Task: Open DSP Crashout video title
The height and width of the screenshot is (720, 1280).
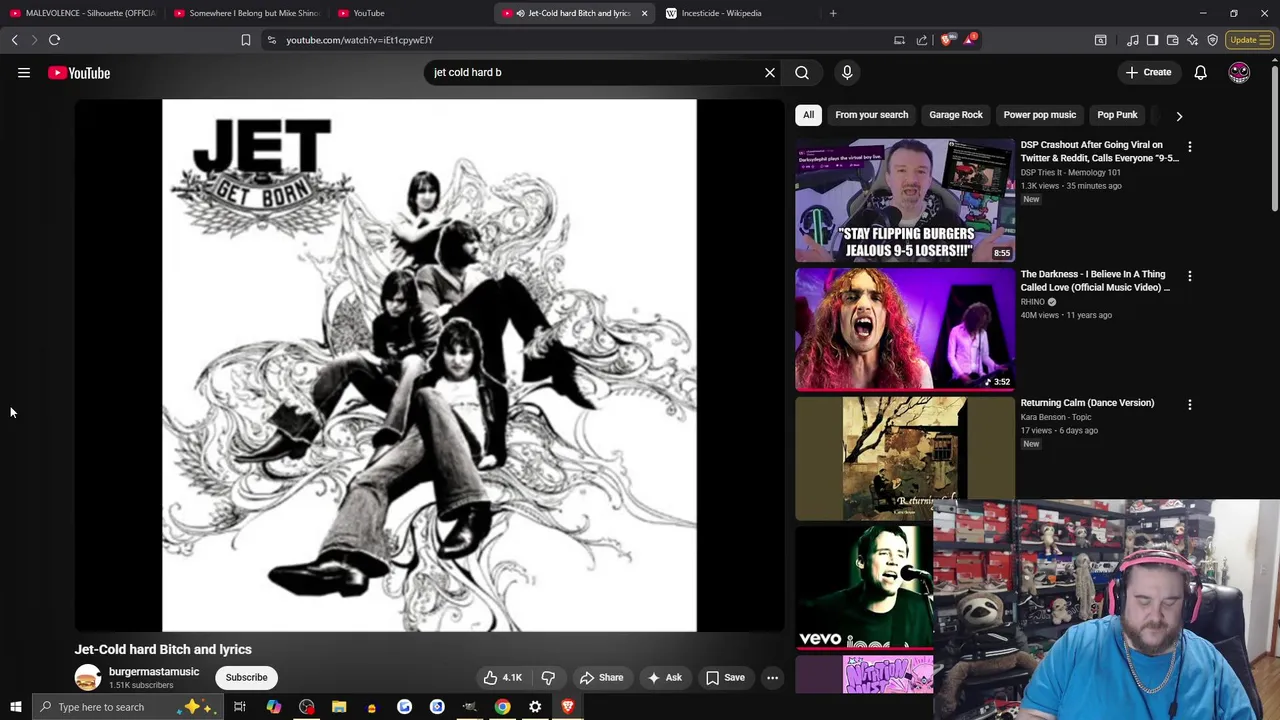Action: [1099, 151]
